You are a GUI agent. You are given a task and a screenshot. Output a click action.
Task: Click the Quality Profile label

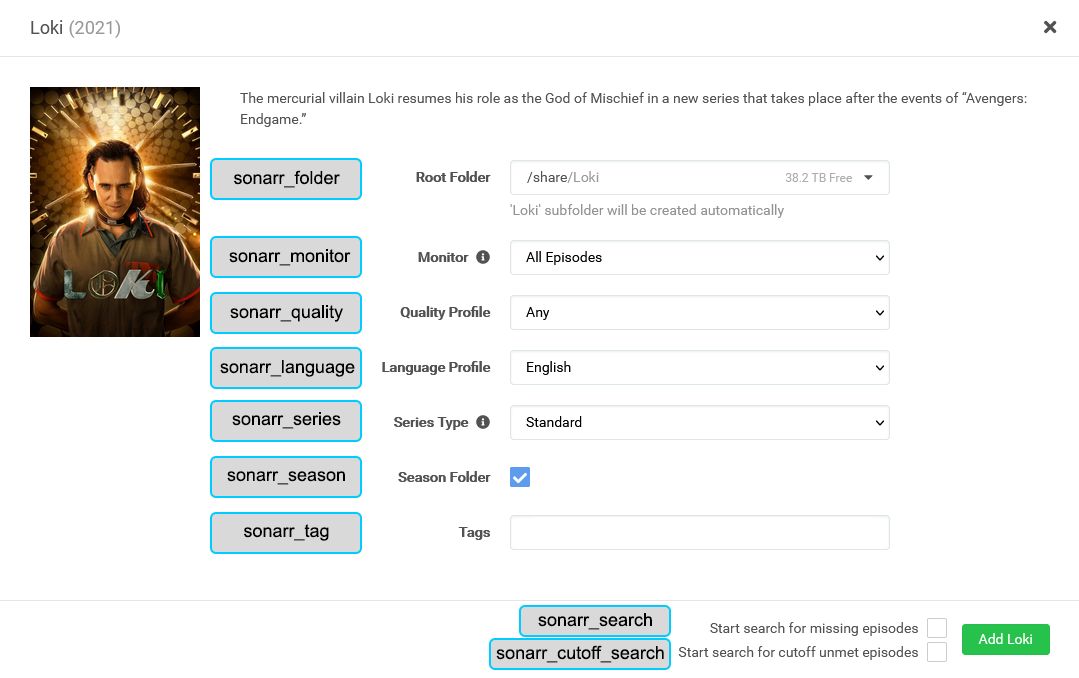coord(445,312)
